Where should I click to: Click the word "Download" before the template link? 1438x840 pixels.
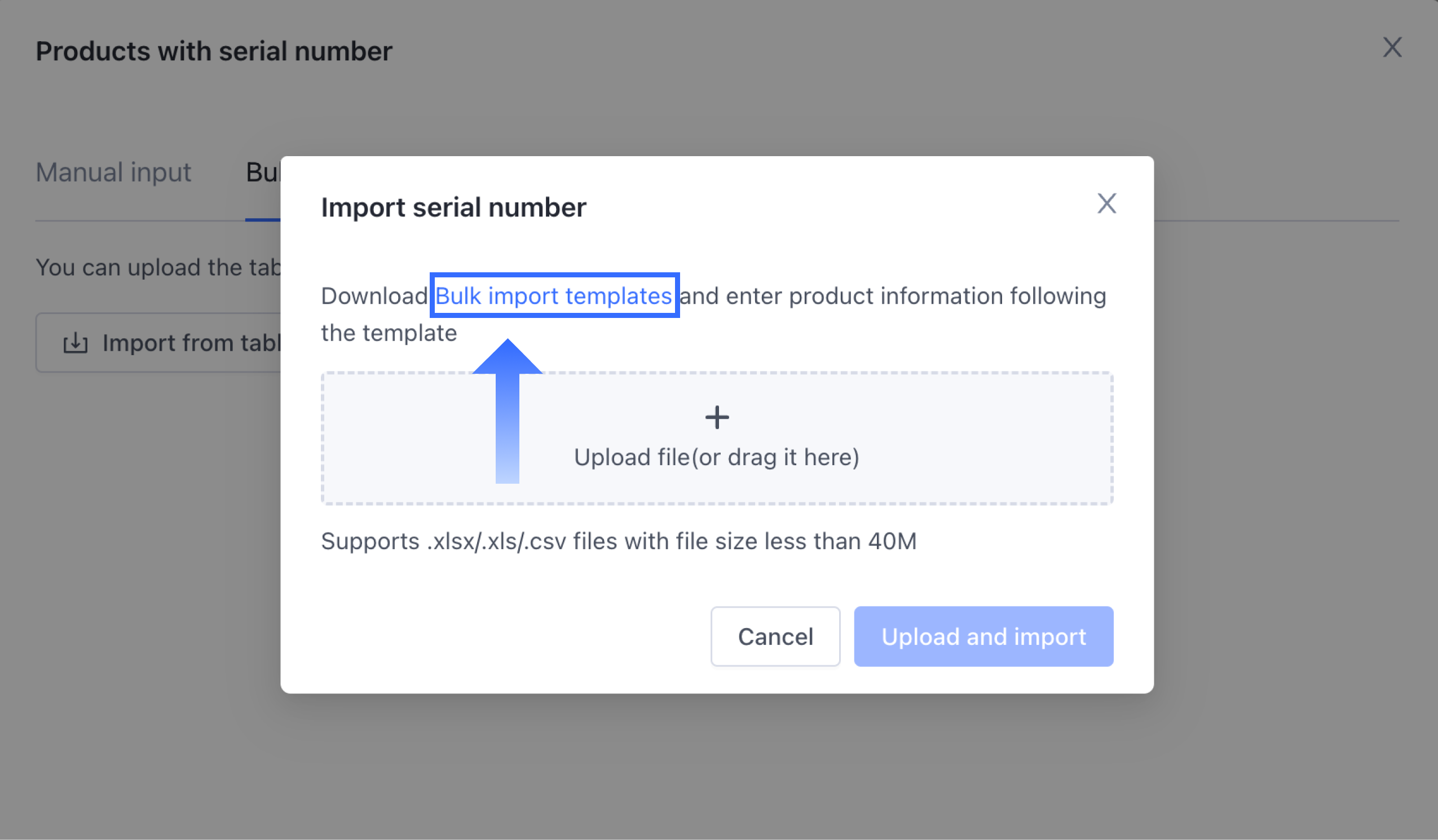(x=374, y=296)
